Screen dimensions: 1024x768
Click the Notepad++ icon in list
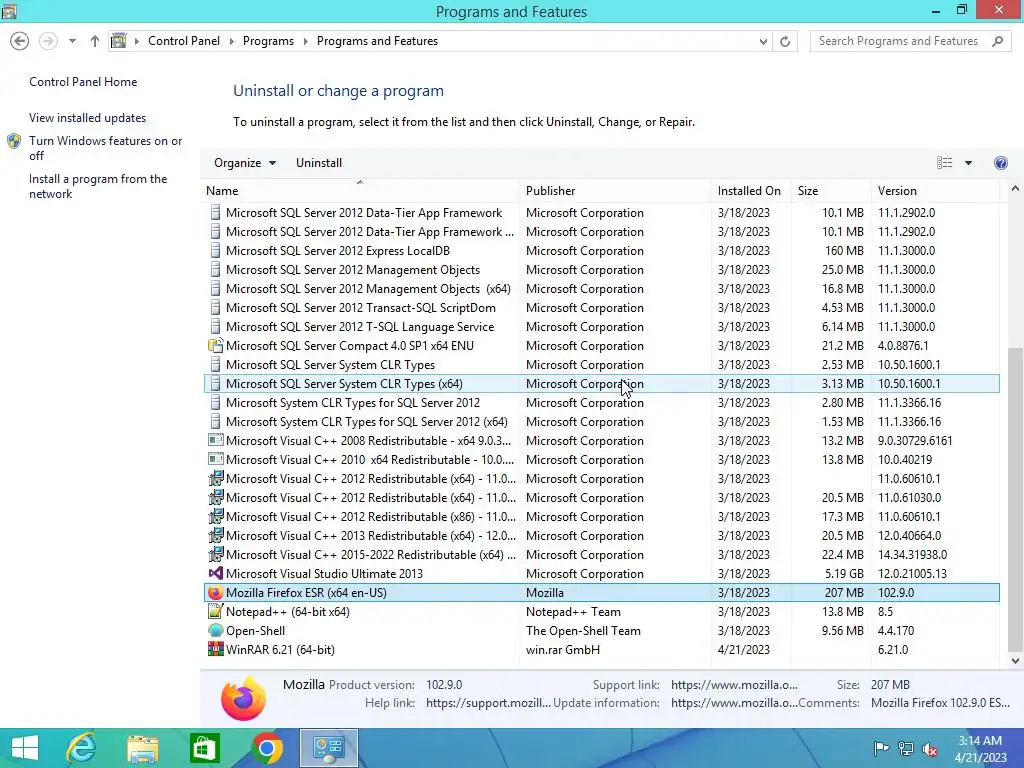215,611
